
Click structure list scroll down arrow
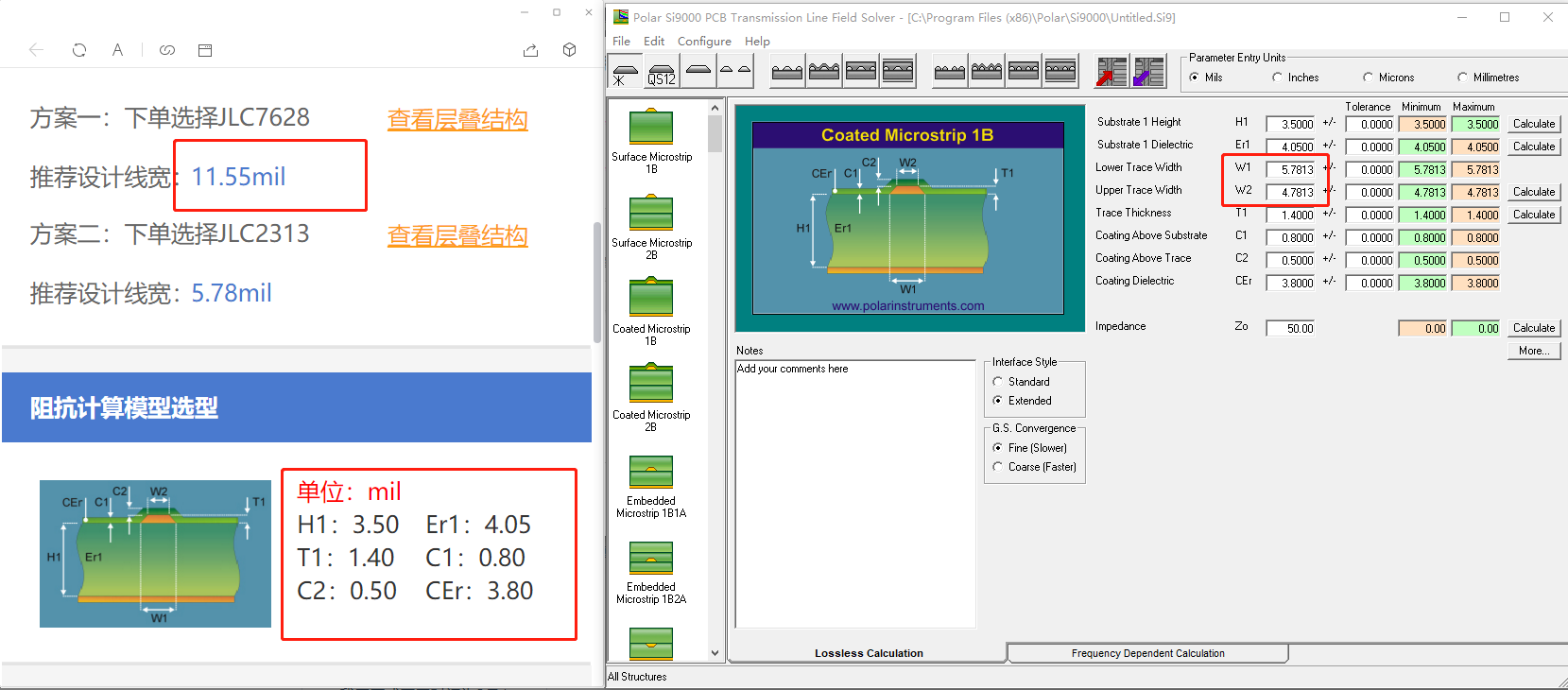(715, 652)
